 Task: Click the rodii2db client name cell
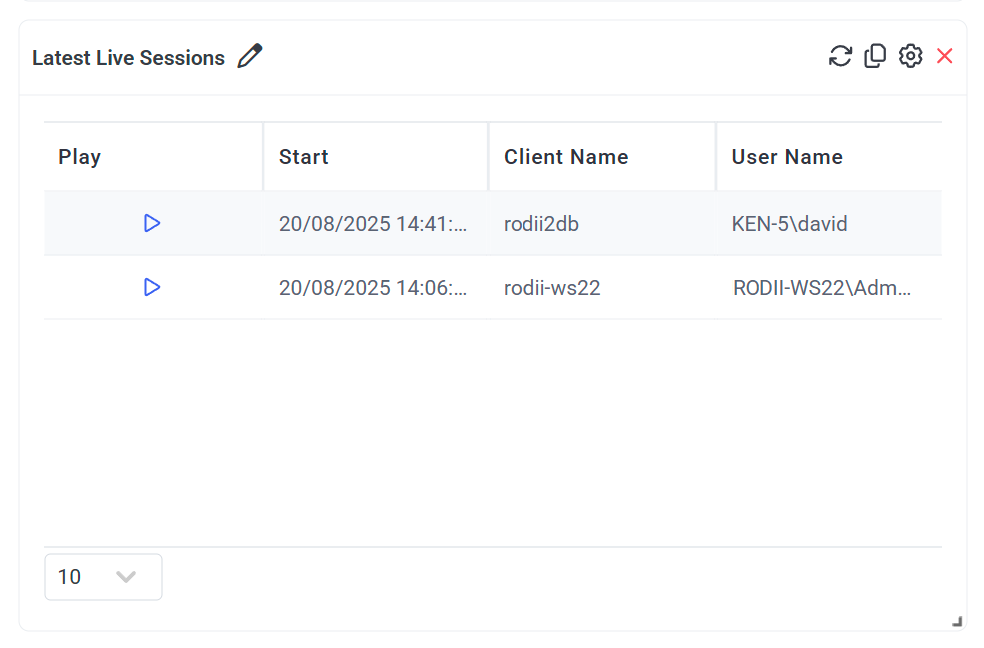coord(541,224)
